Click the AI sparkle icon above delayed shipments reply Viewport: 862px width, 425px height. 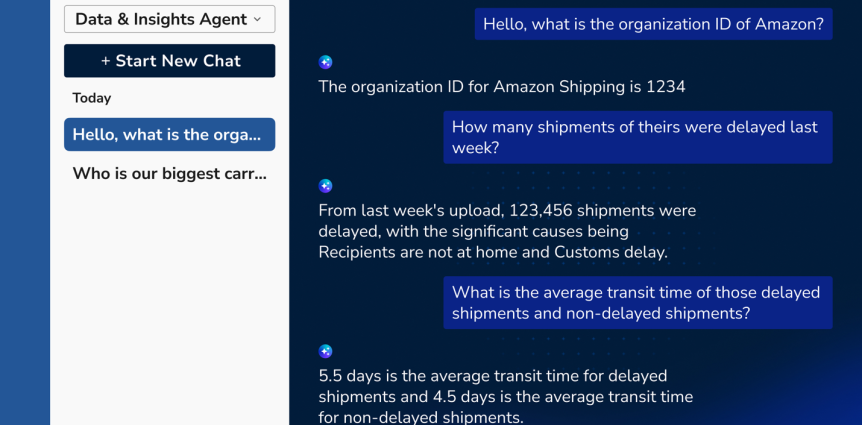[325, 186]
